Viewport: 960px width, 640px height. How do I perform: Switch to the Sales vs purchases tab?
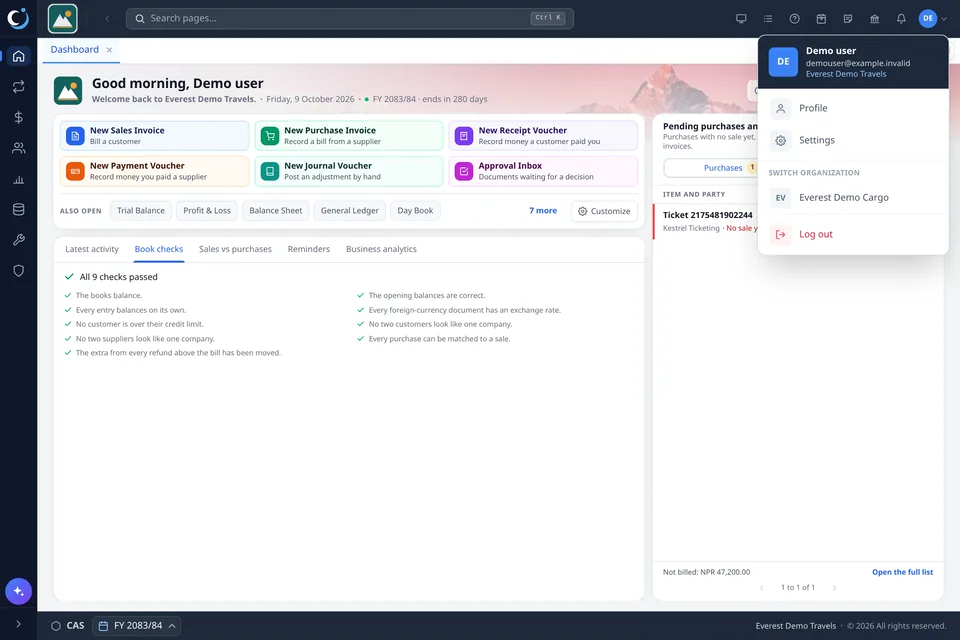[235, 249]
